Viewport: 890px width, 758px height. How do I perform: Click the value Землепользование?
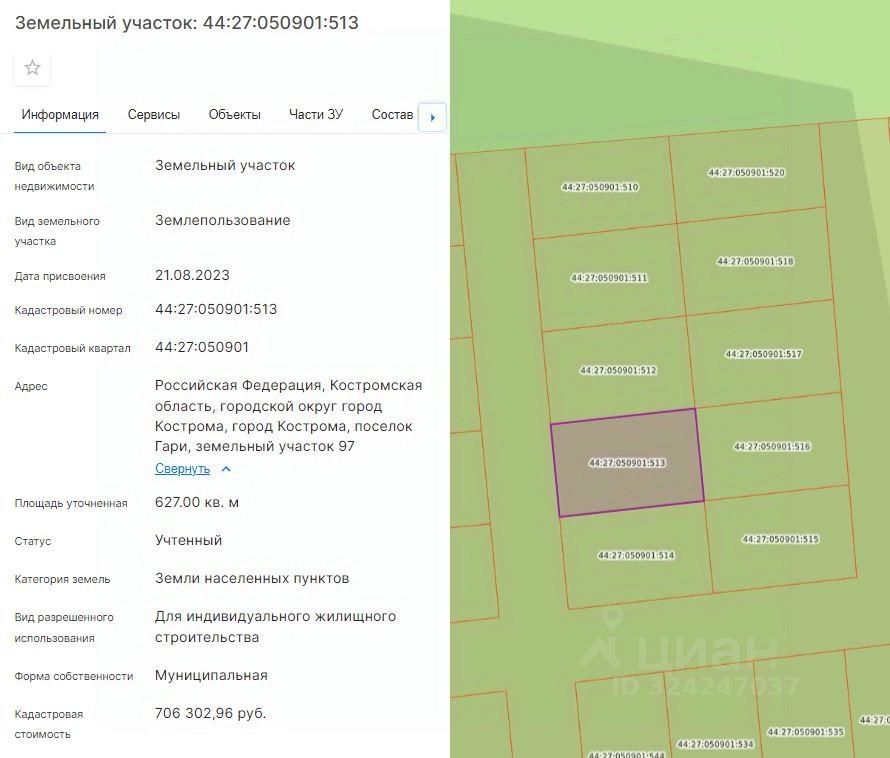[x=222, y=220]
